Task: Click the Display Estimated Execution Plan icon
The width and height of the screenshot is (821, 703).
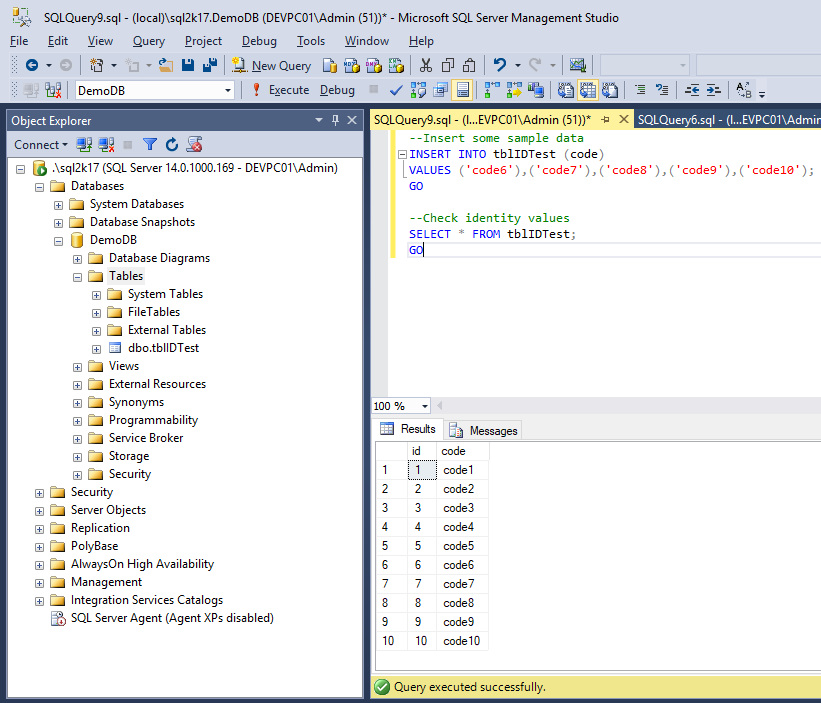Action: [418, 90]
